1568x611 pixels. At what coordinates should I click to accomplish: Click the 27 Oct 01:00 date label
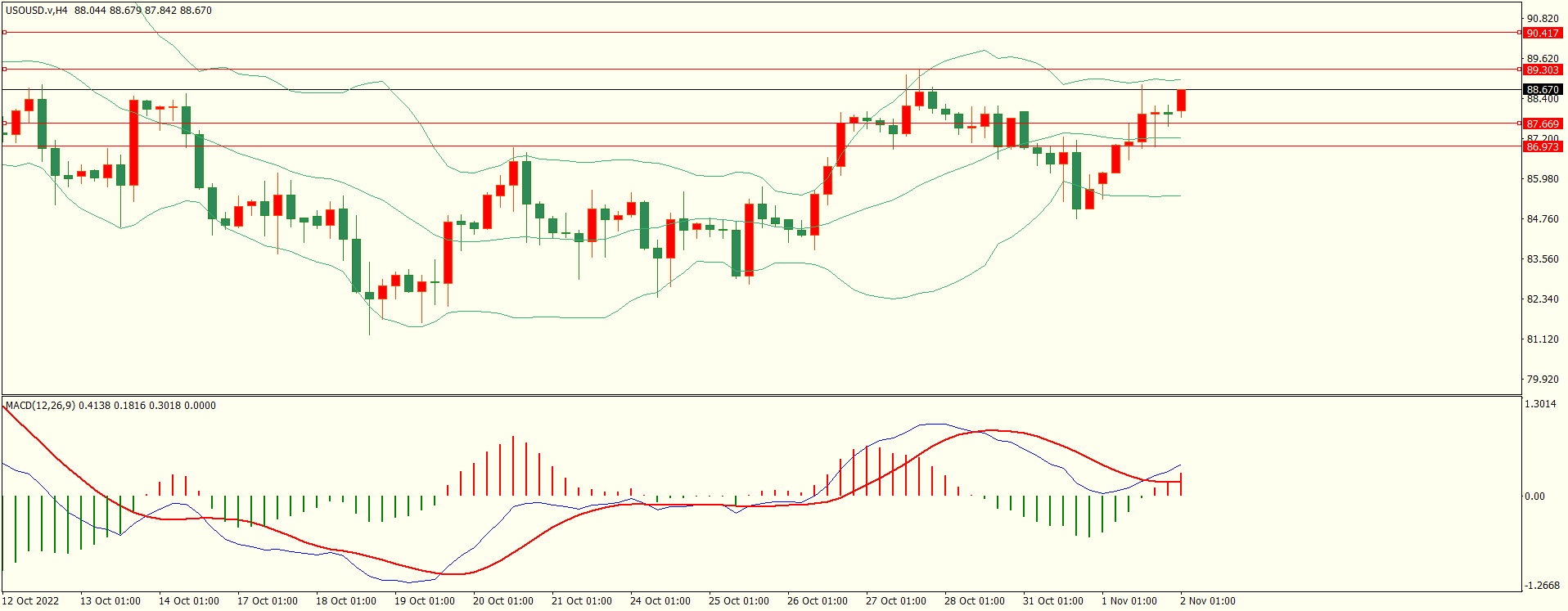[896, 601]
